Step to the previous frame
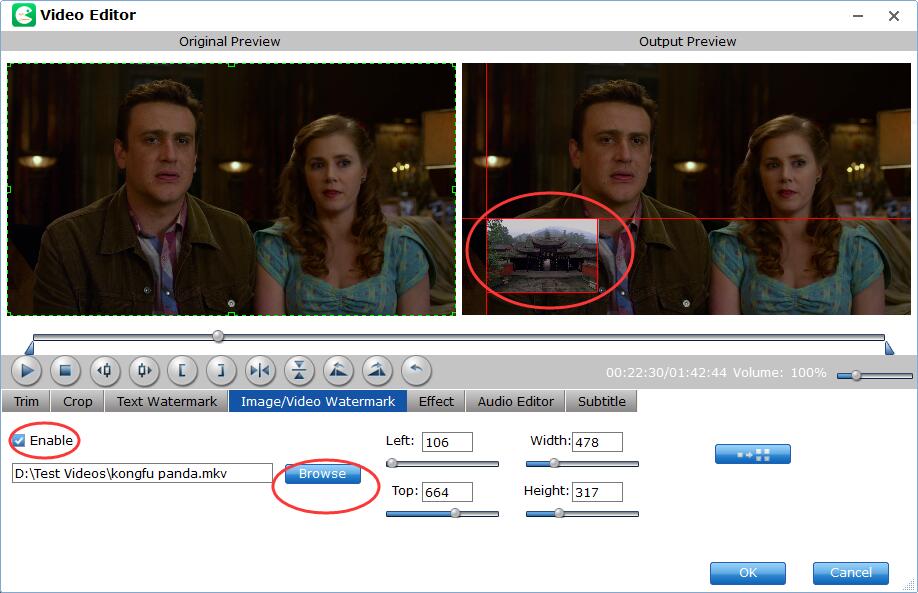 tap(105, 371)
